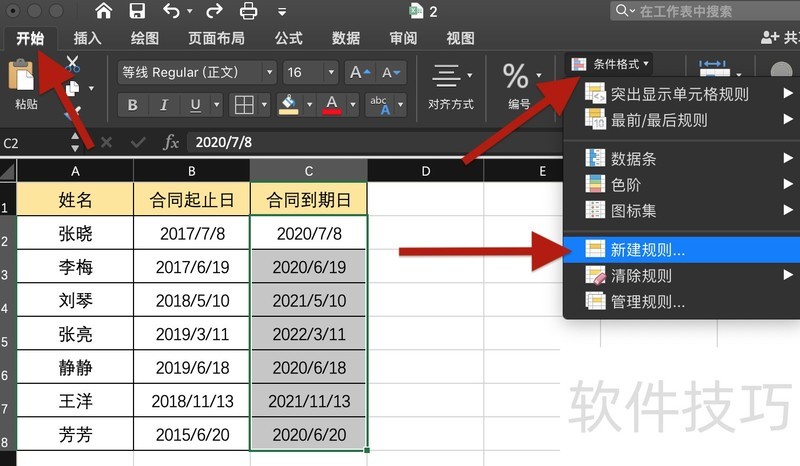
Task: Open the 图标集 submenu
Action: pos(682,210)
